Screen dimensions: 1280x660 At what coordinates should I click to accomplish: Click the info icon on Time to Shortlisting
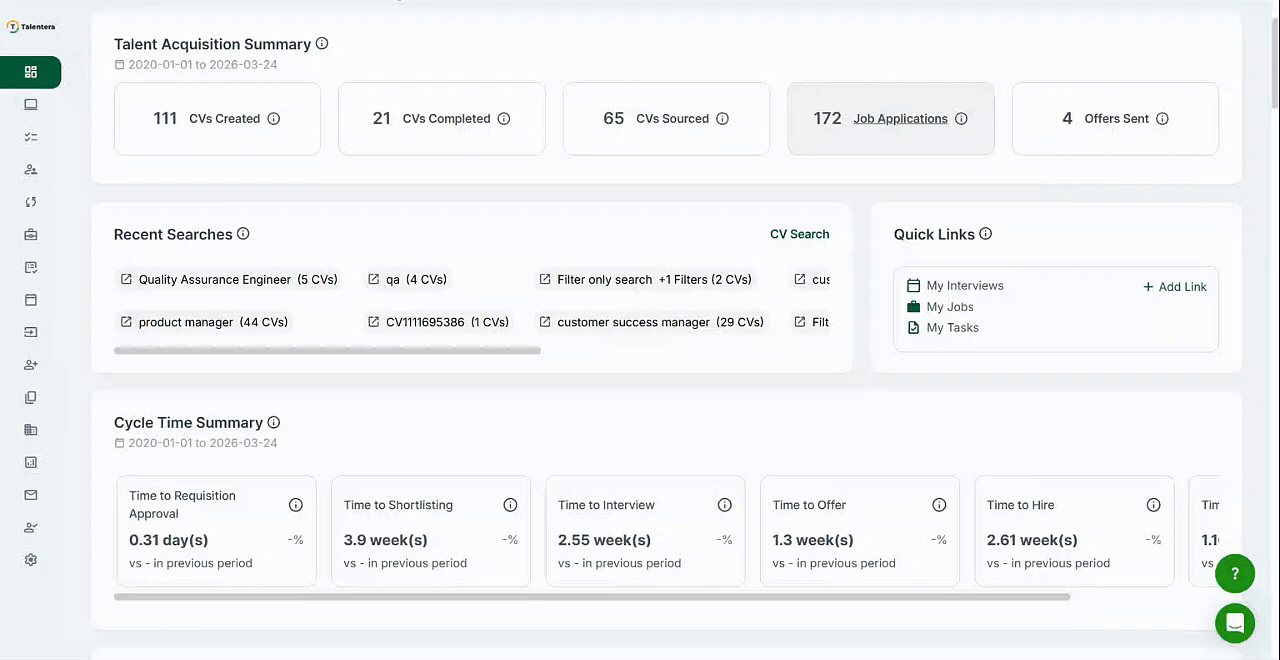point(510,505)
